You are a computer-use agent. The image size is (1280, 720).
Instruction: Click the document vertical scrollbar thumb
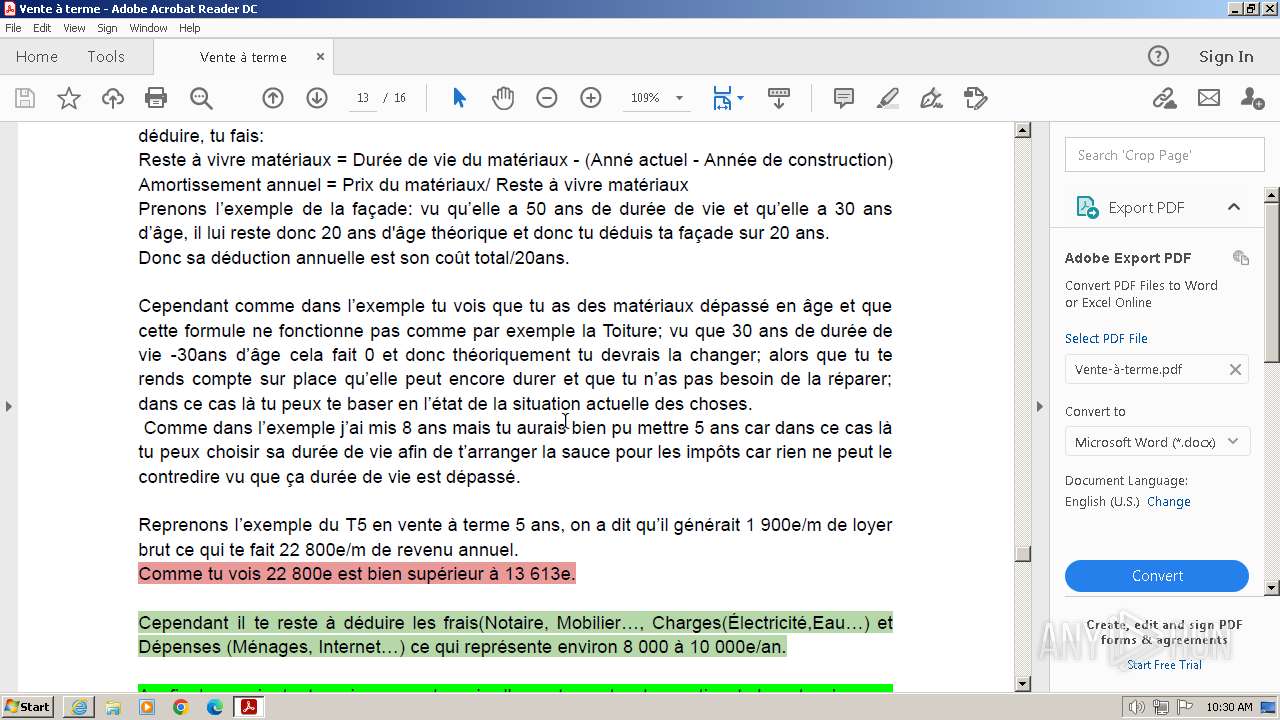[1023, 554]
